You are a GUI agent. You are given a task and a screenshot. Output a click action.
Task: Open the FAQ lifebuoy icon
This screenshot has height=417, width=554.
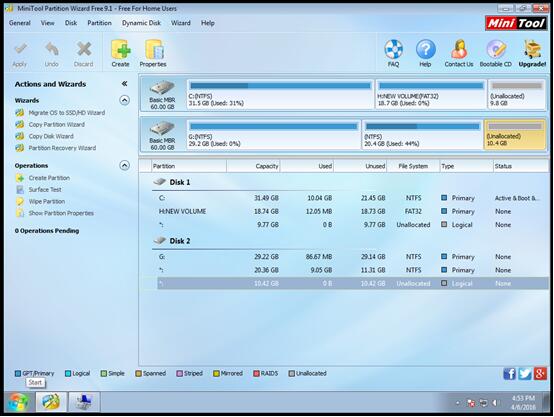pos(393,49)
